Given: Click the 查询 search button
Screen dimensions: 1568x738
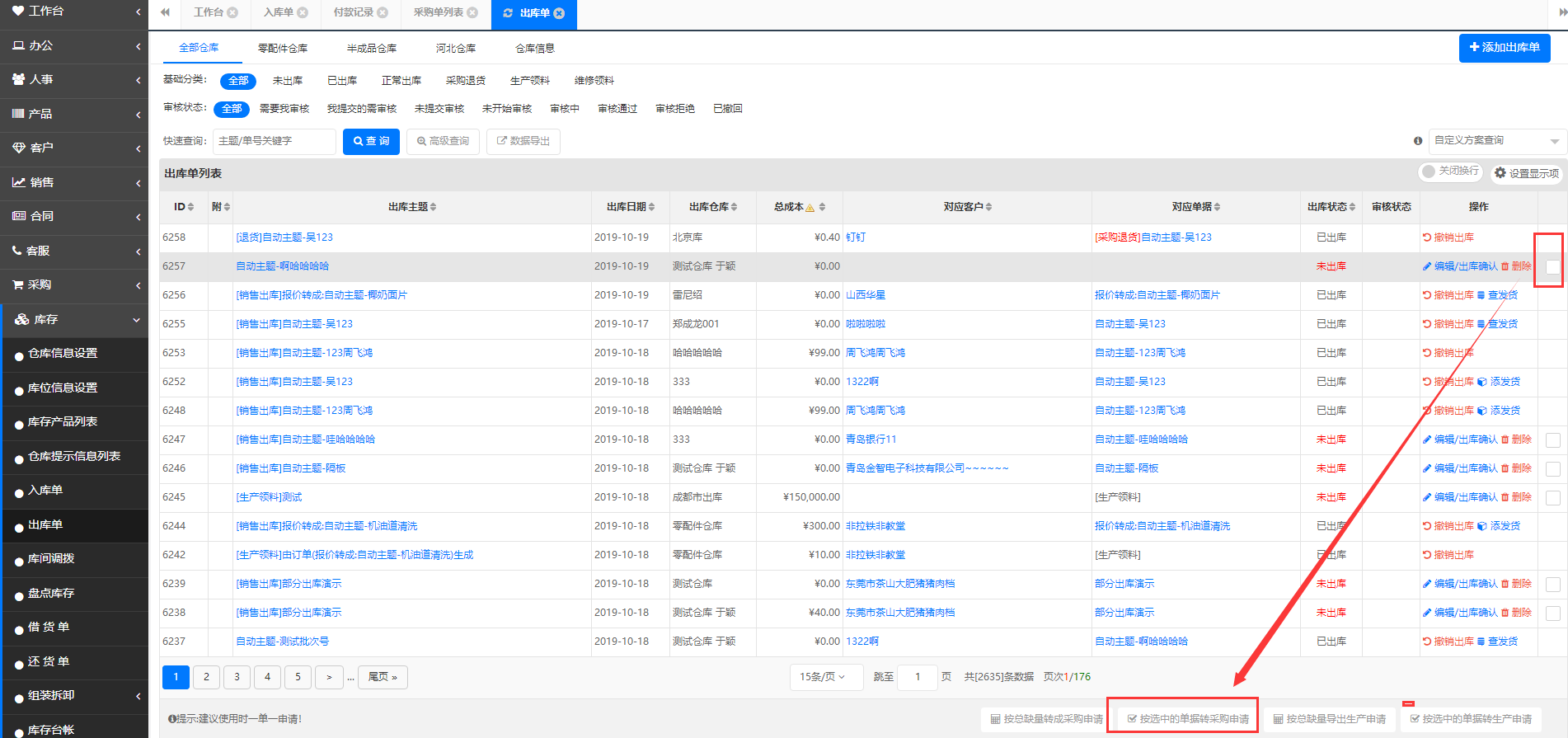Looking at the screenshot, I should tap(371, 141).
